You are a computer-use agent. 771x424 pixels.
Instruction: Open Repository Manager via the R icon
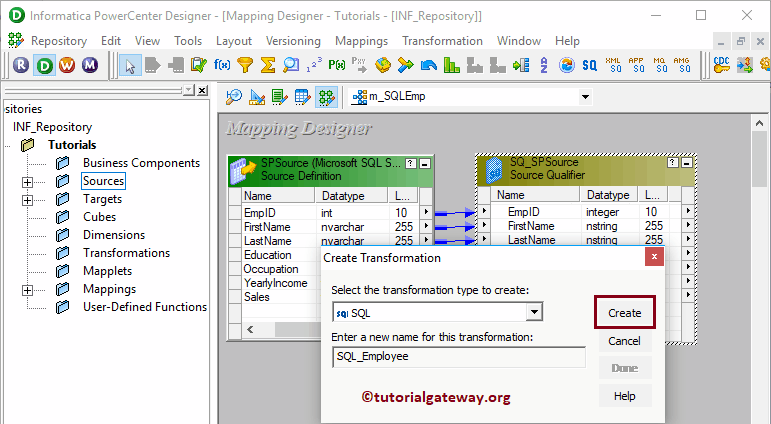click(21, 65)
